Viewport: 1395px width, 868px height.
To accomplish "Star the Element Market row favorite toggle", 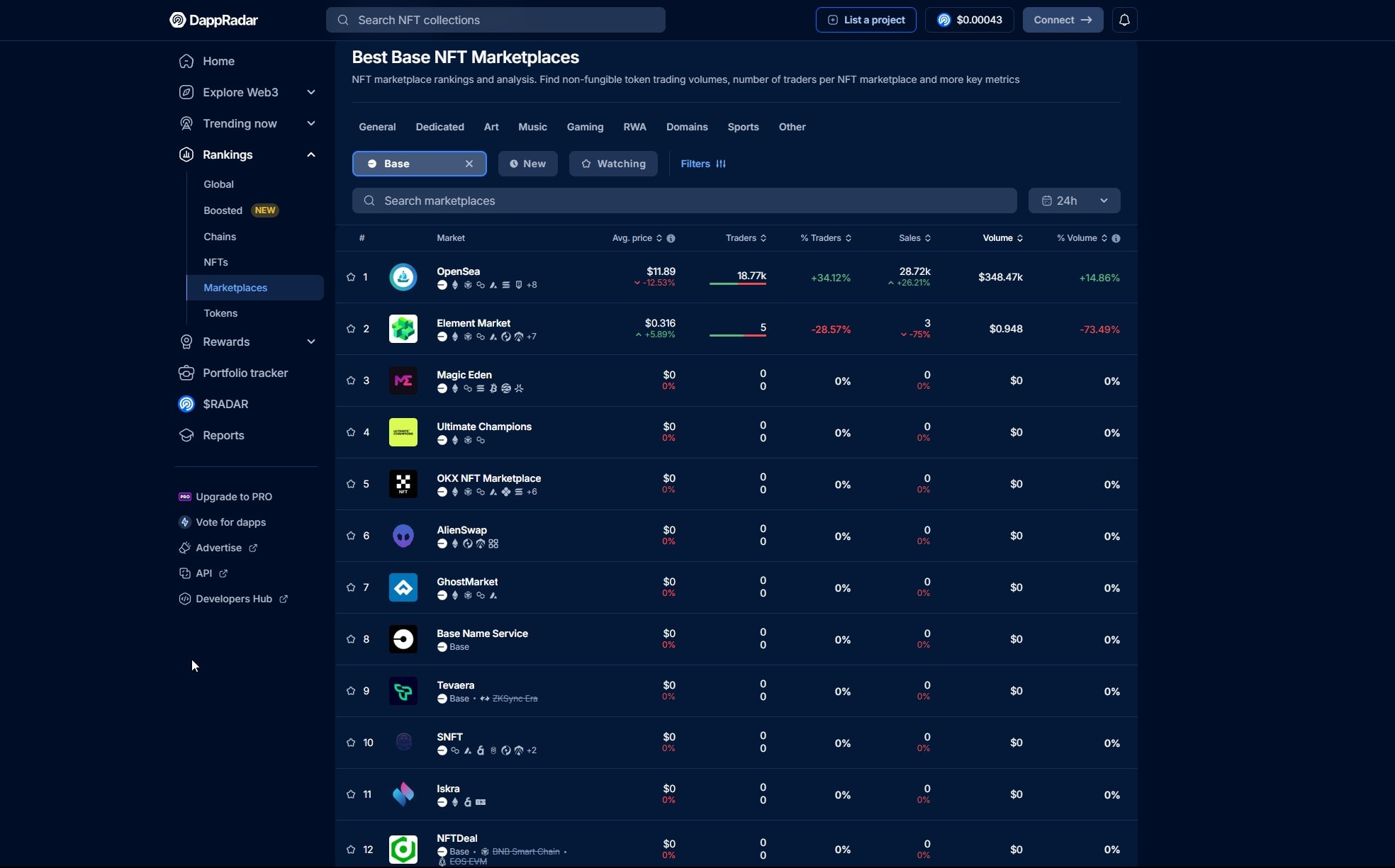I will (x=351, y=329).
